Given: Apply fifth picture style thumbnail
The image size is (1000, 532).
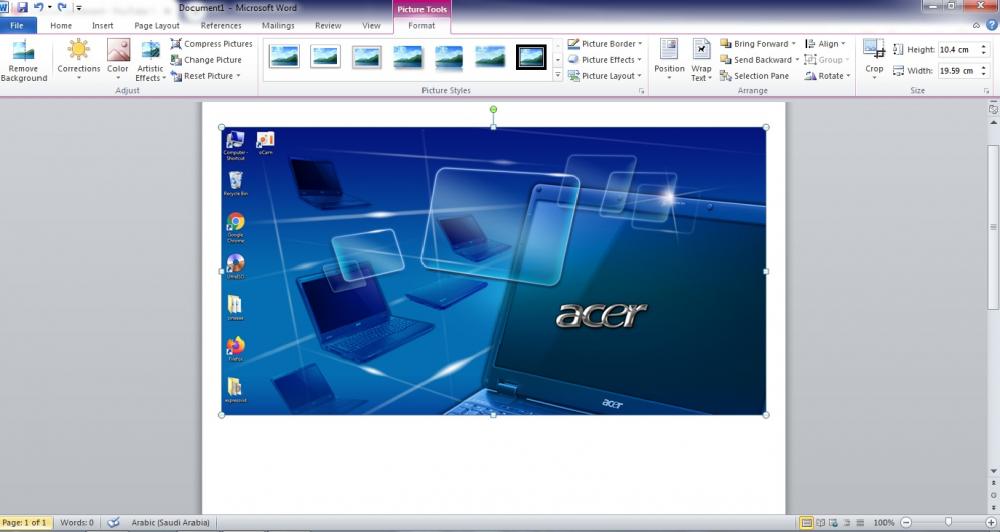Looking at the screenshot, I should pos(449,56).
